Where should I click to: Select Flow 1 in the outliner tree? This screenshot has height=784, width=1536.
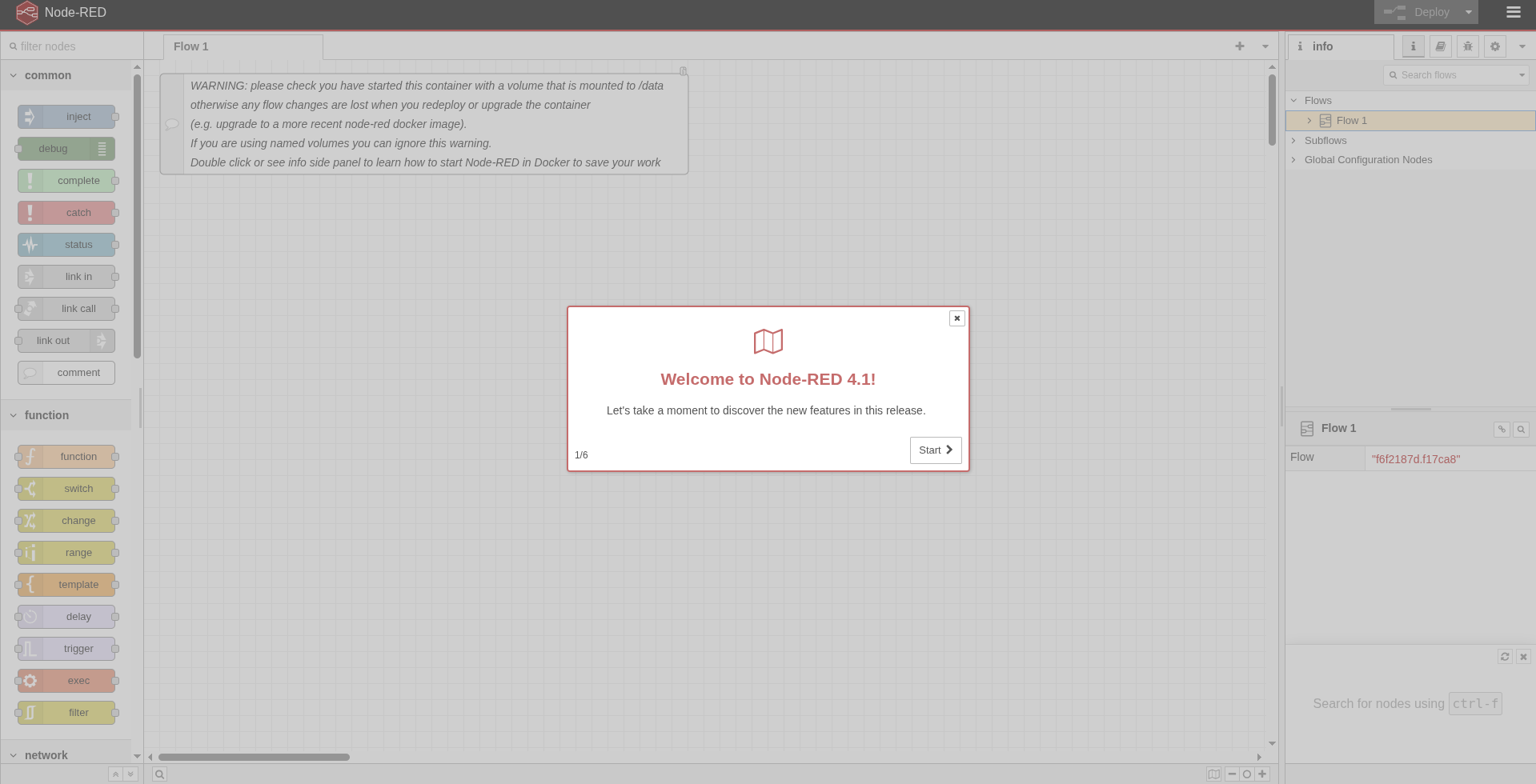point(1351,121)
